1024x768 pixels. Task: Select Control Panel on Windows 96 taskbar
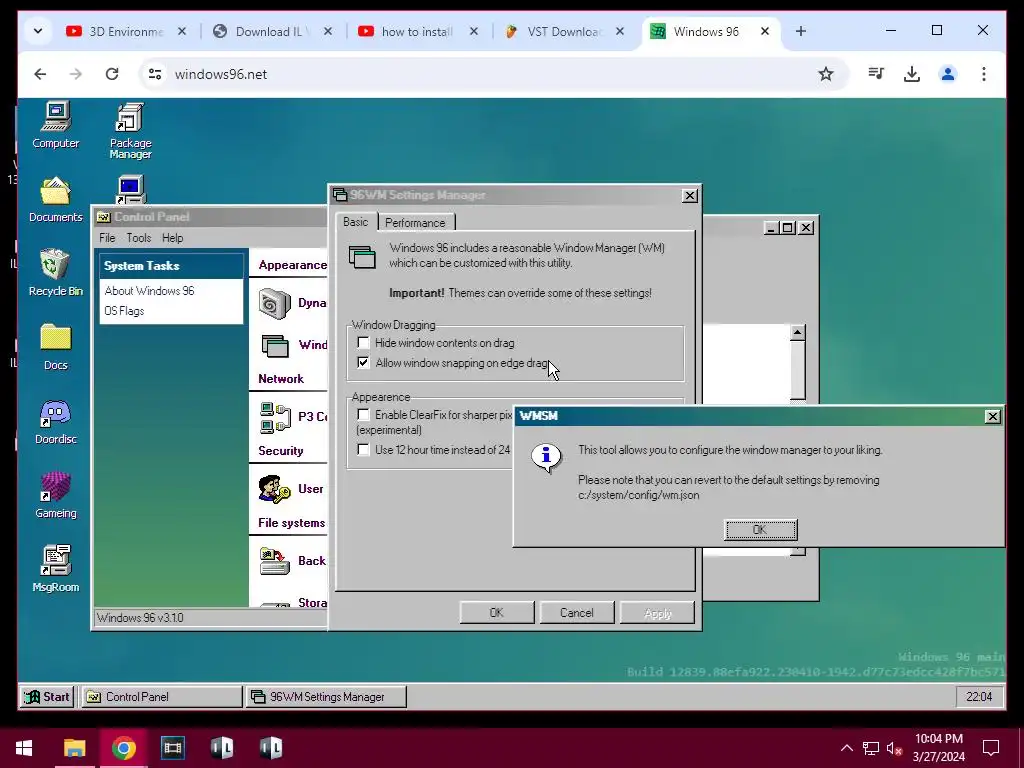click(161, 697)
